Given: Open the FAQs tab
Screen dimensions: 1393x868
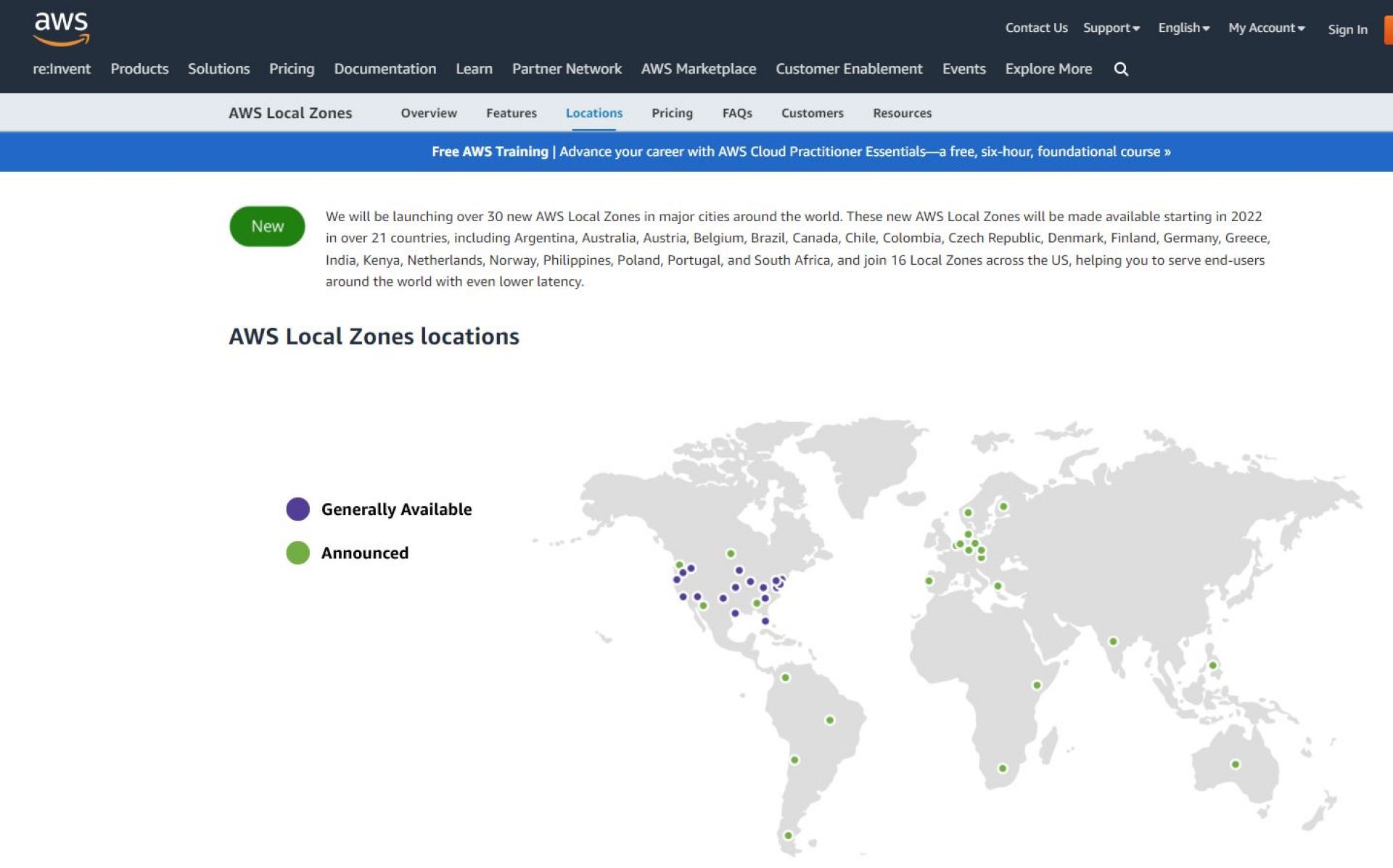Looking at the screenshot, I should pyautogui.click(x=736, y=113).
